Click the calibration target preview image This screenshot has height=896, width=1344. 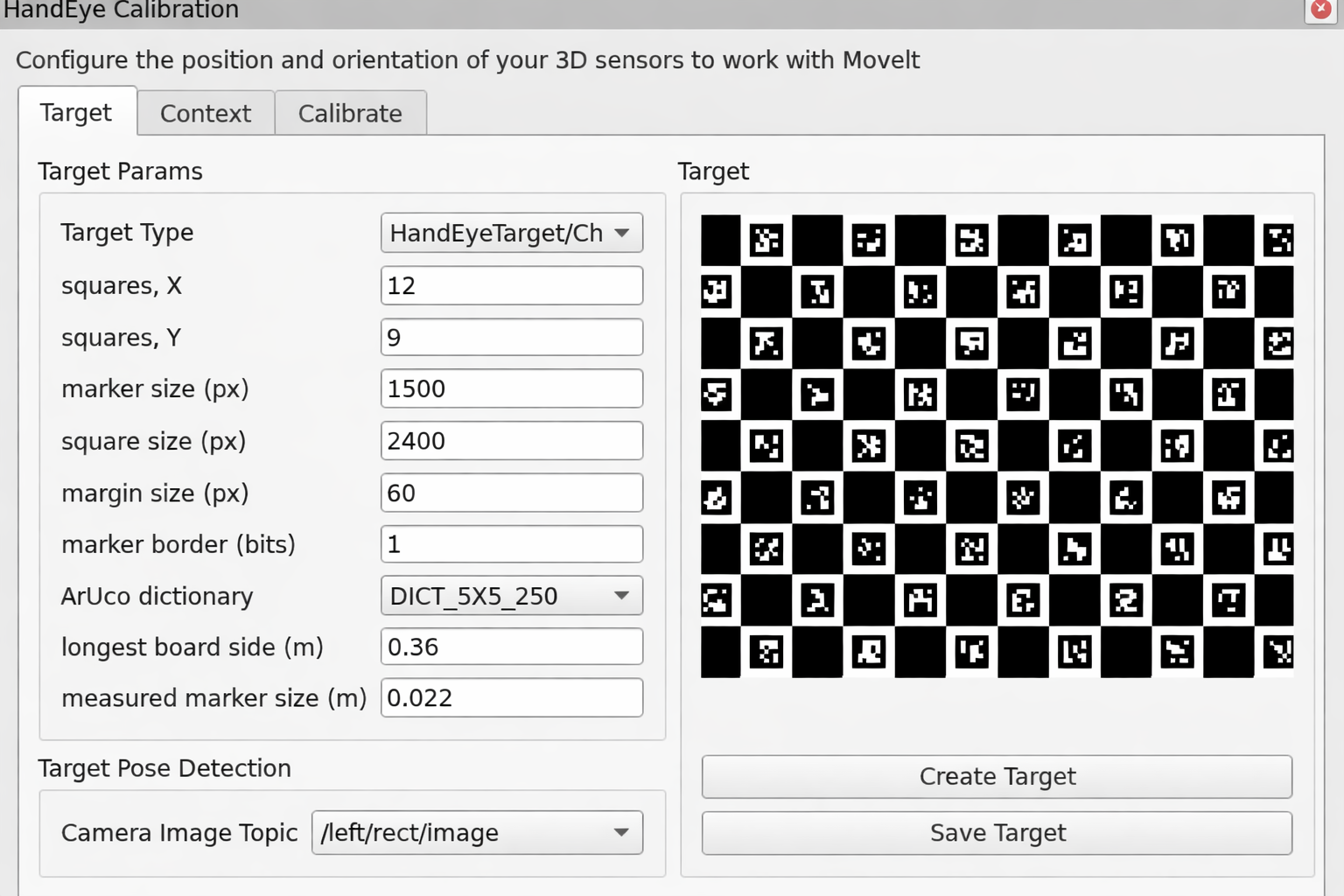(x=997, y=444)
